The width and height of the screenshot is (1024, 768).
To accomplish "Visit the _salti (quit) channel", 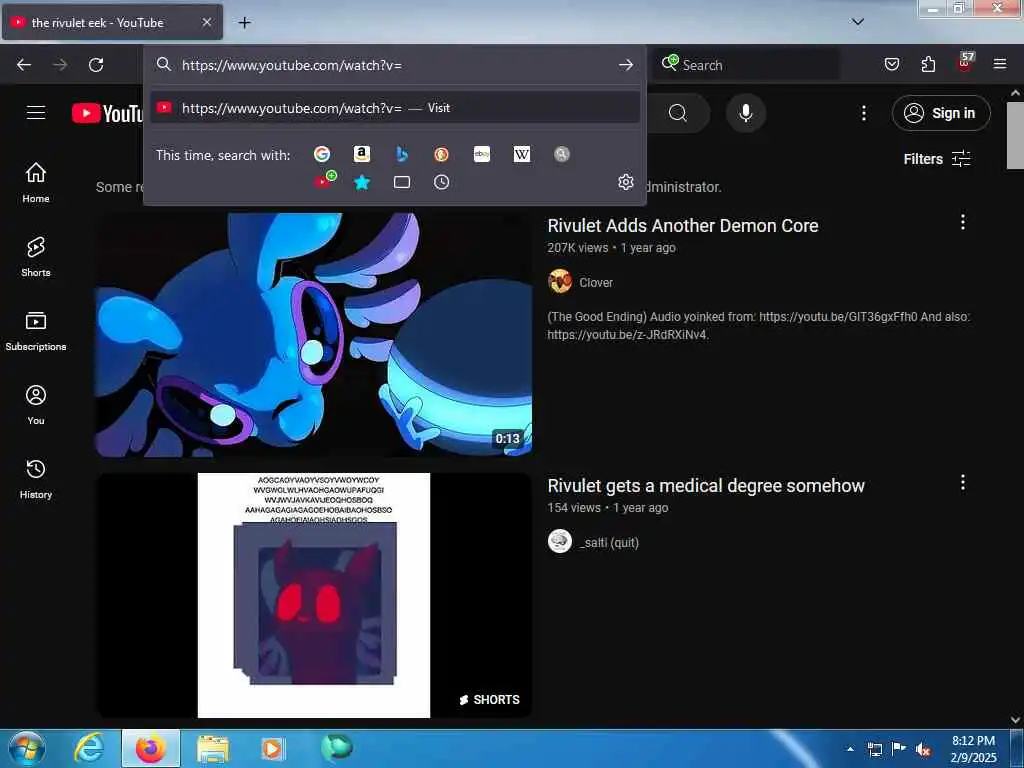I will pos(609,542).
